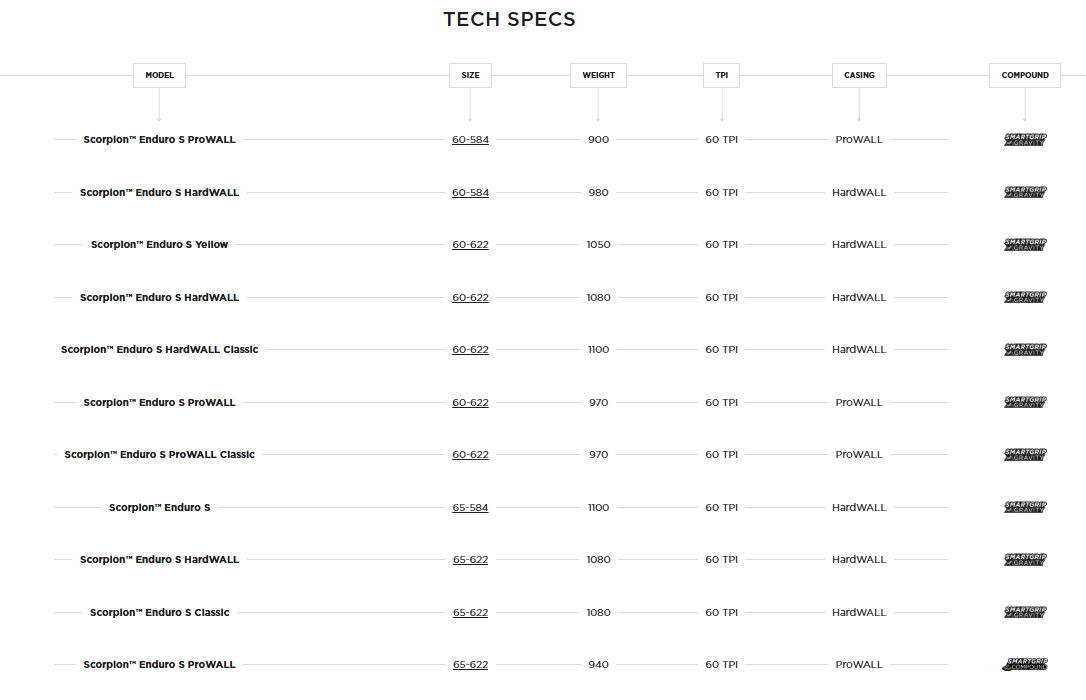This screenshot has height=700, width=1086.
Task: Click the COMPOUND column header
Action: pyautogui.click(x=1025, y=75)
